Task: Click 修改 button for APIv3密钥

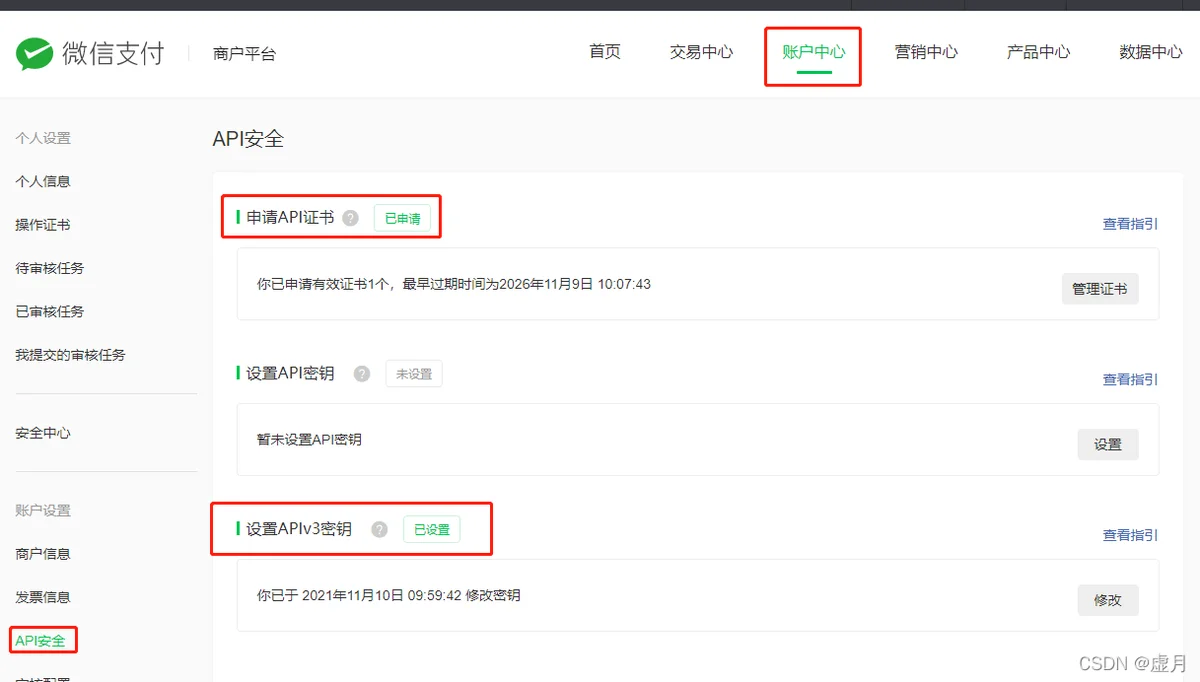Action: coord(1108,600)
